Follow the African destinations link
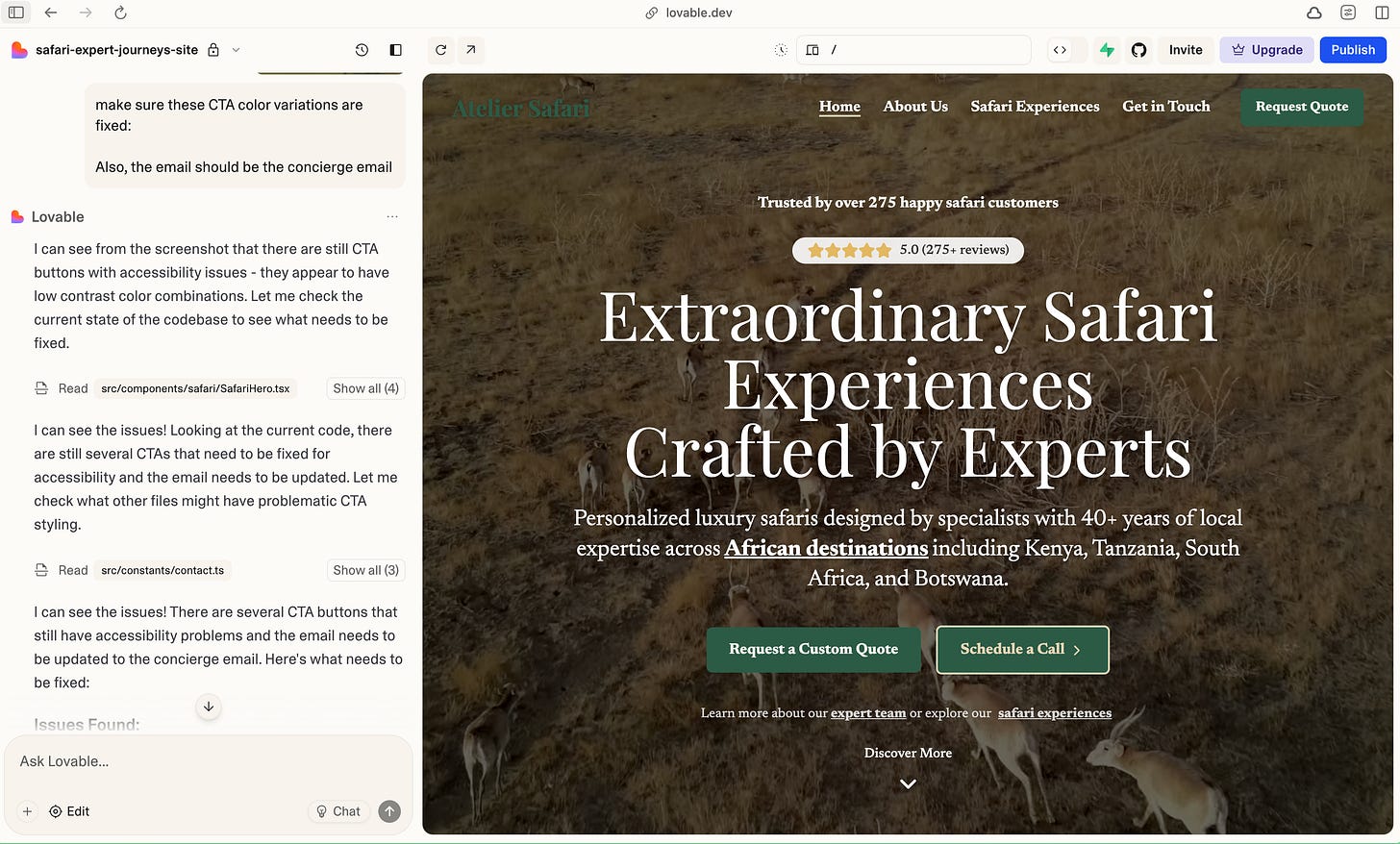This screenshot has height=844, width=1400. (x=826, y=548)
